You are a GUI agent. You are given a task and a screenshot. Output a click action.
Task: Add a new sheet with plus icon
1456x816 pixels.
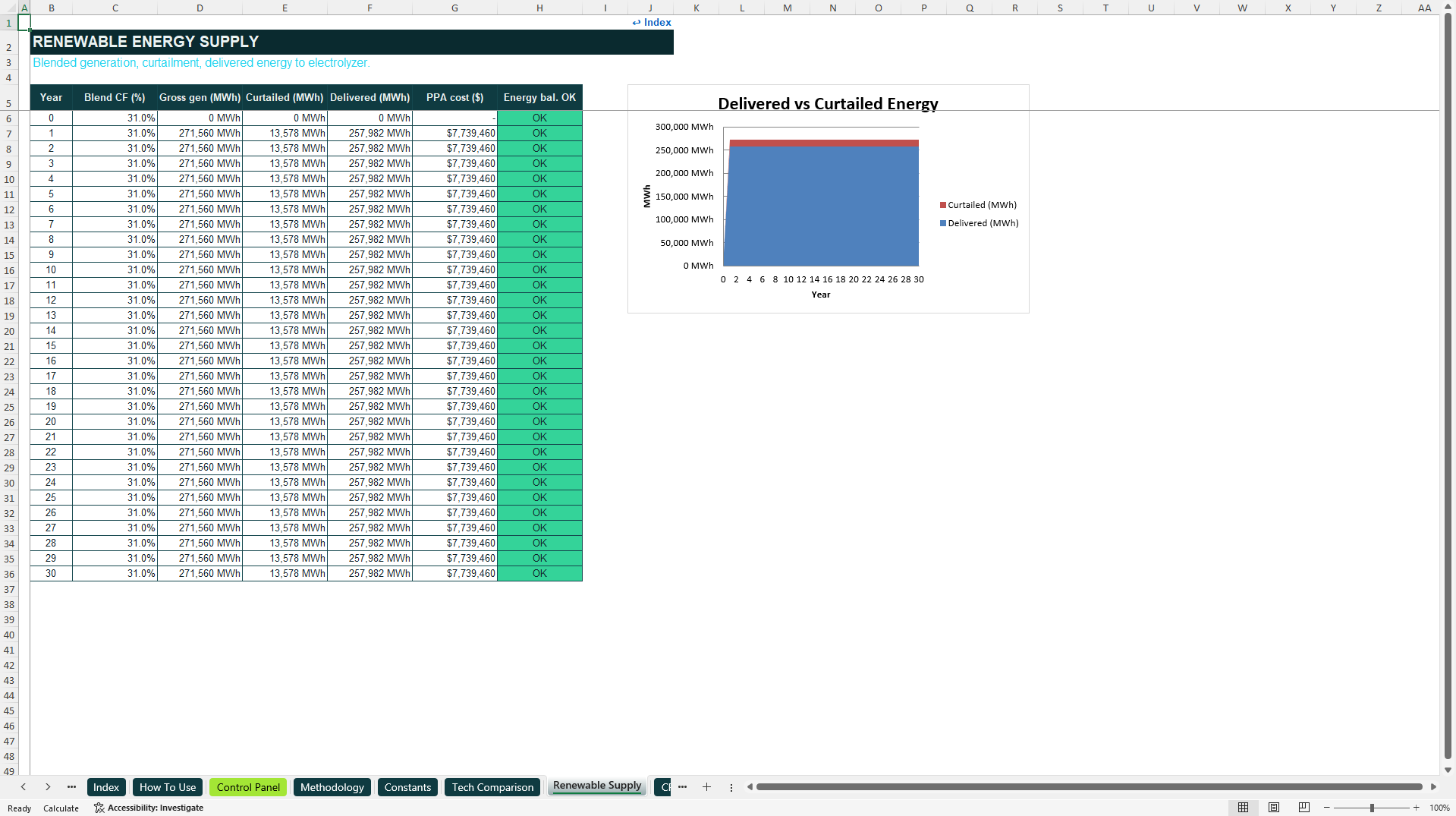pos(706,787)
